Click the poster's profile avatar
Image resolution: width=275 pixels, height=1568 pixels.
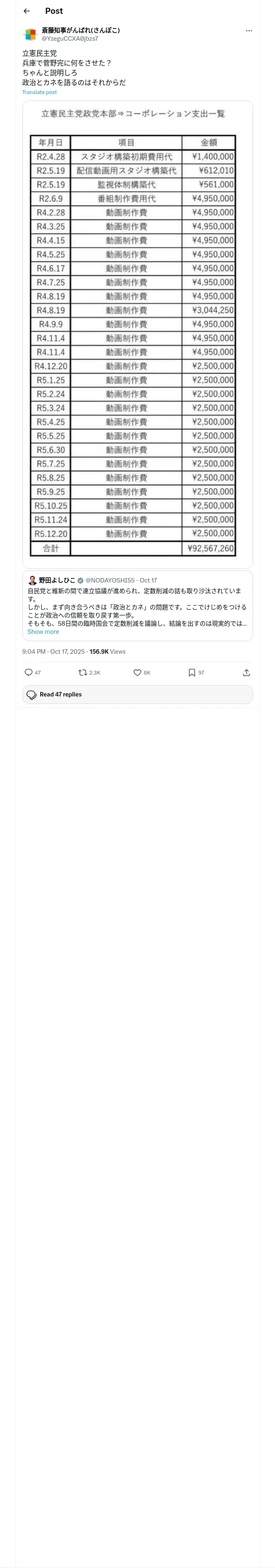(x=31, y=34)
